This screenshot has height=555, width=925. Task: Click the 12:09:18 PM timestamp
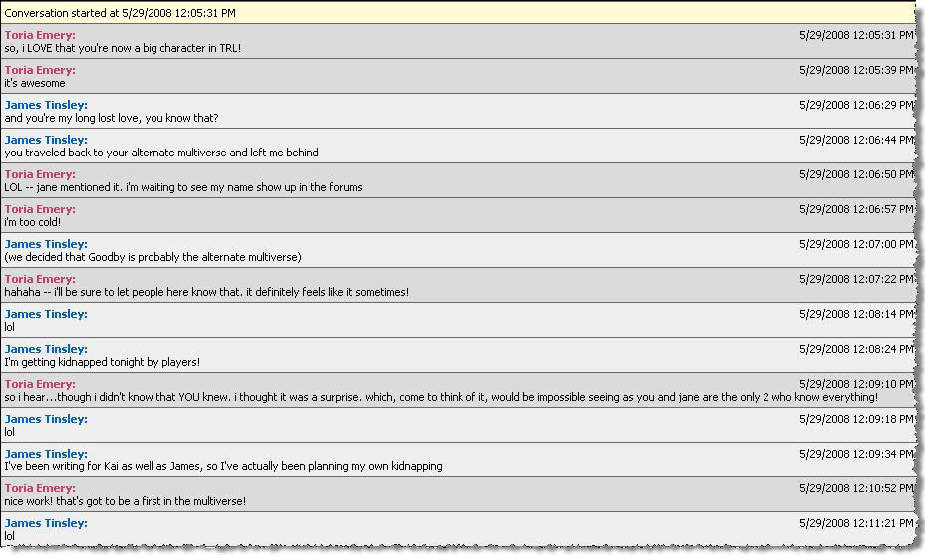click(x=856, y=419)
